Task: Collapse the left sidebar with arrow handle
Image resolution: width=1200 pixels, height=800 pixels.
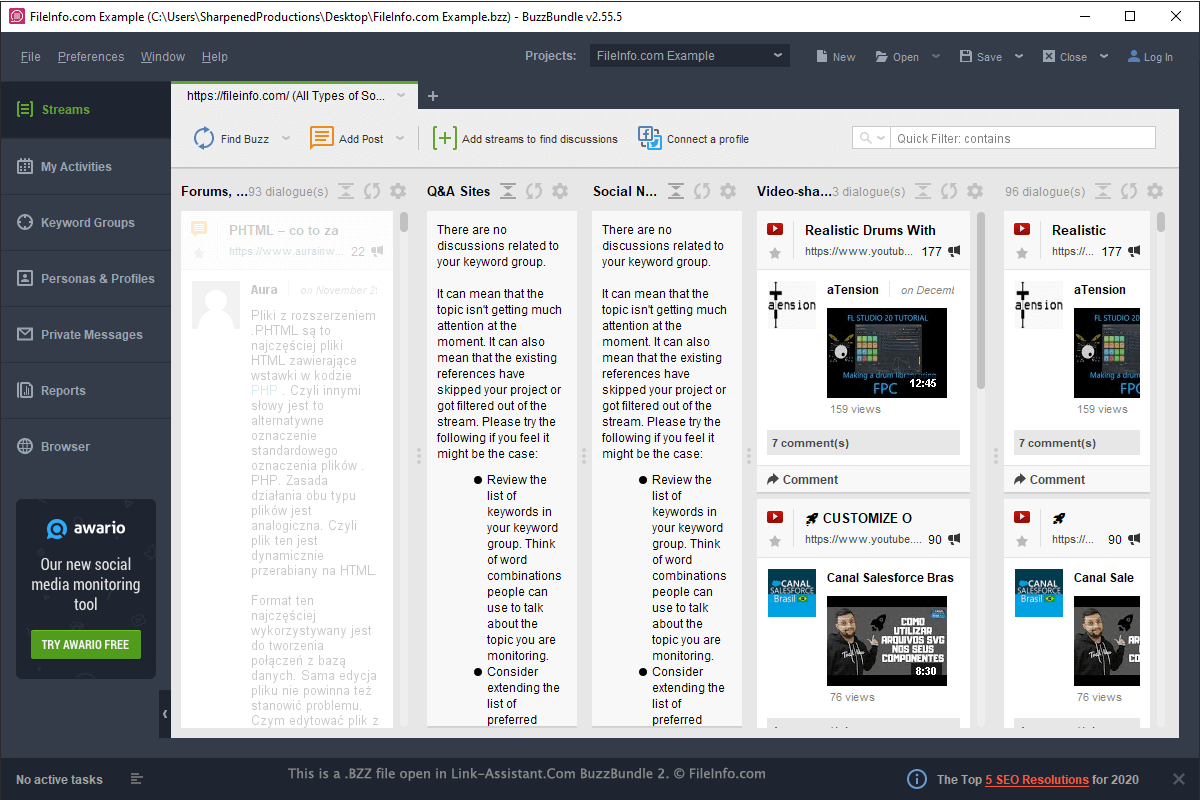Action: [165, 714]
